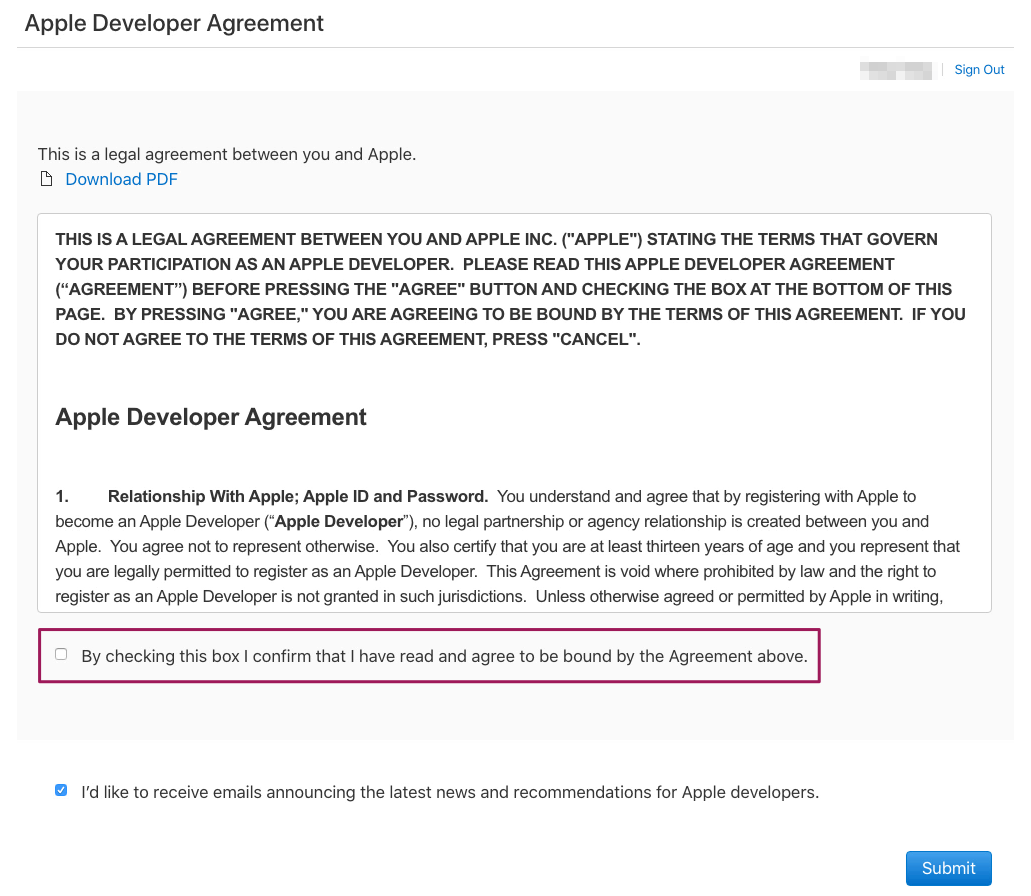Check the box confirming agreement was read
Screen dimensions: 1031x896
tap(61, 654)
